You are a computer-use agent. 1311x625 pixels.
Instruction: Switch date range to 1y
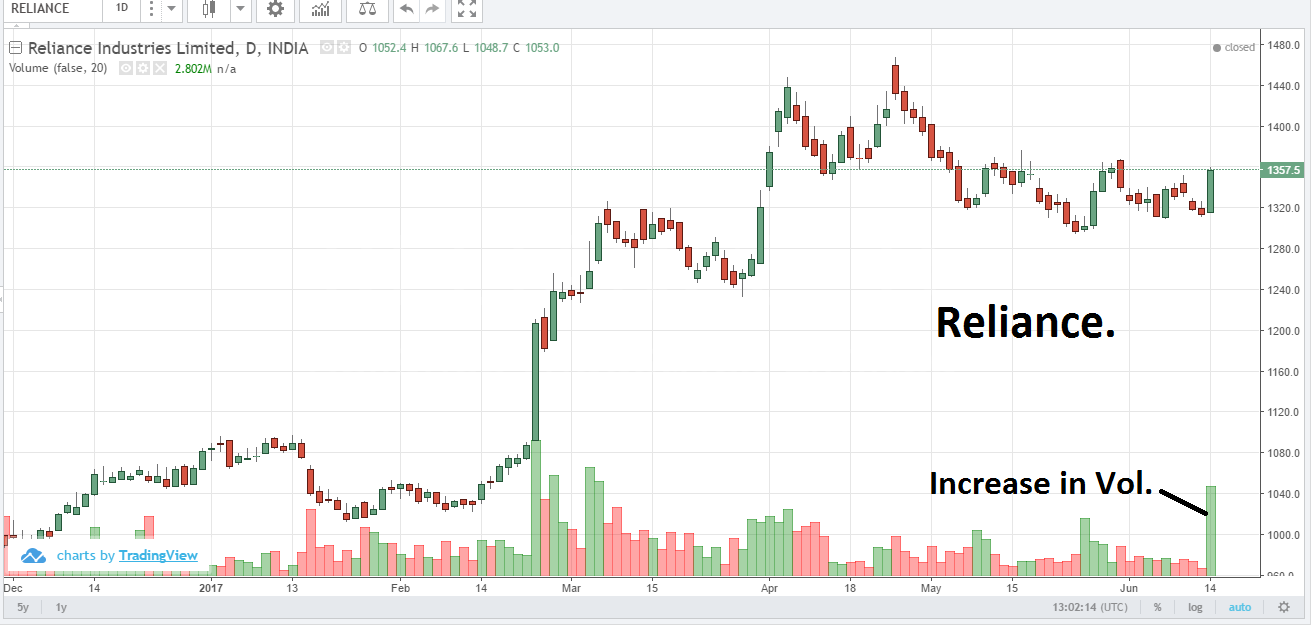pos(61,607)
